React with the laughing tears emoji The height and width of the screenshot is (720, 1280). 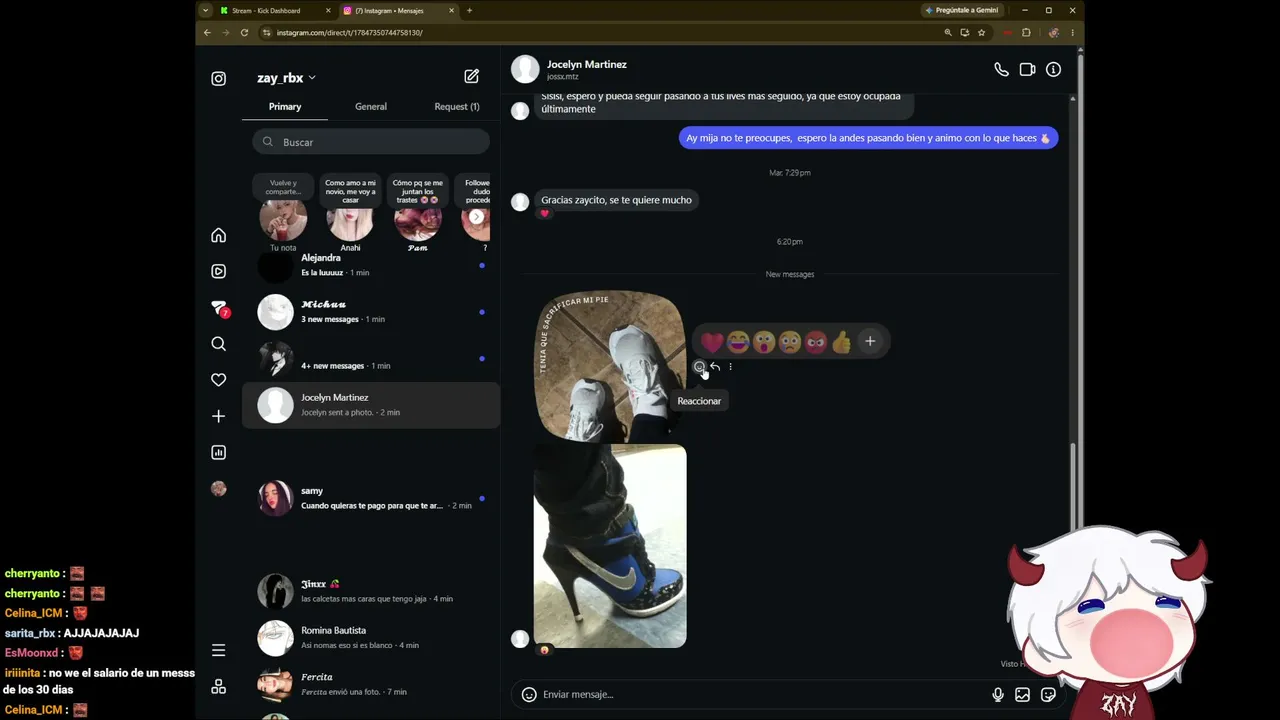[738, 342]
